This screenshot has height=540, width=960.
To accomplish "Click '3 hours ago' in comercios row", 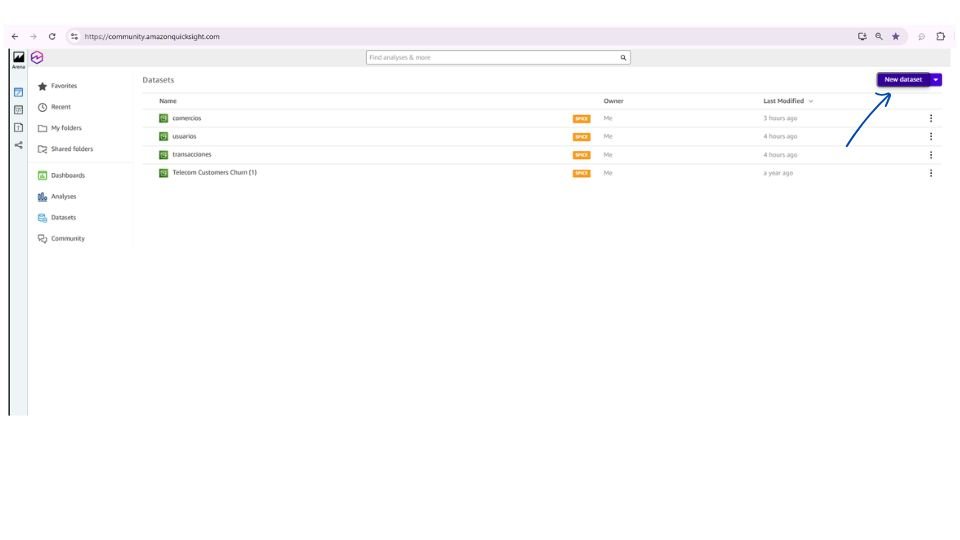I will coord(780,118).
